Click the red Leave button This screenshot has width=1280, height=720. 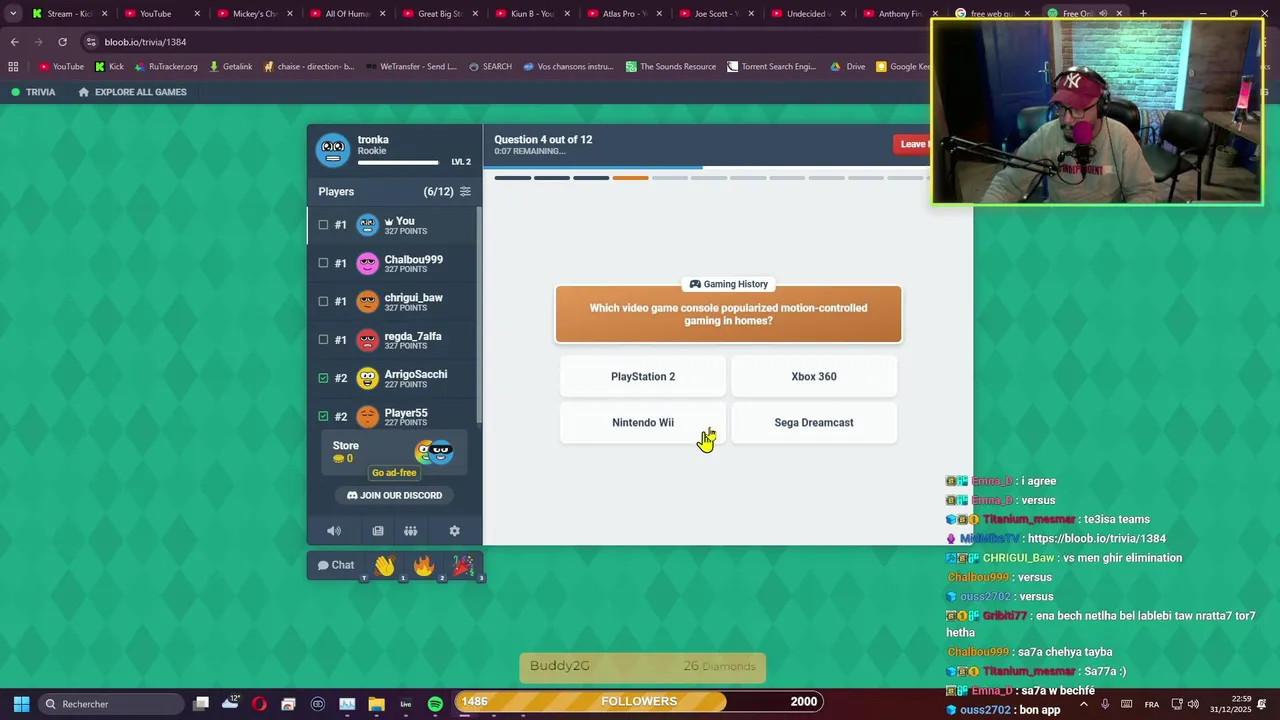pyautogui.click(x=912, y=144)
